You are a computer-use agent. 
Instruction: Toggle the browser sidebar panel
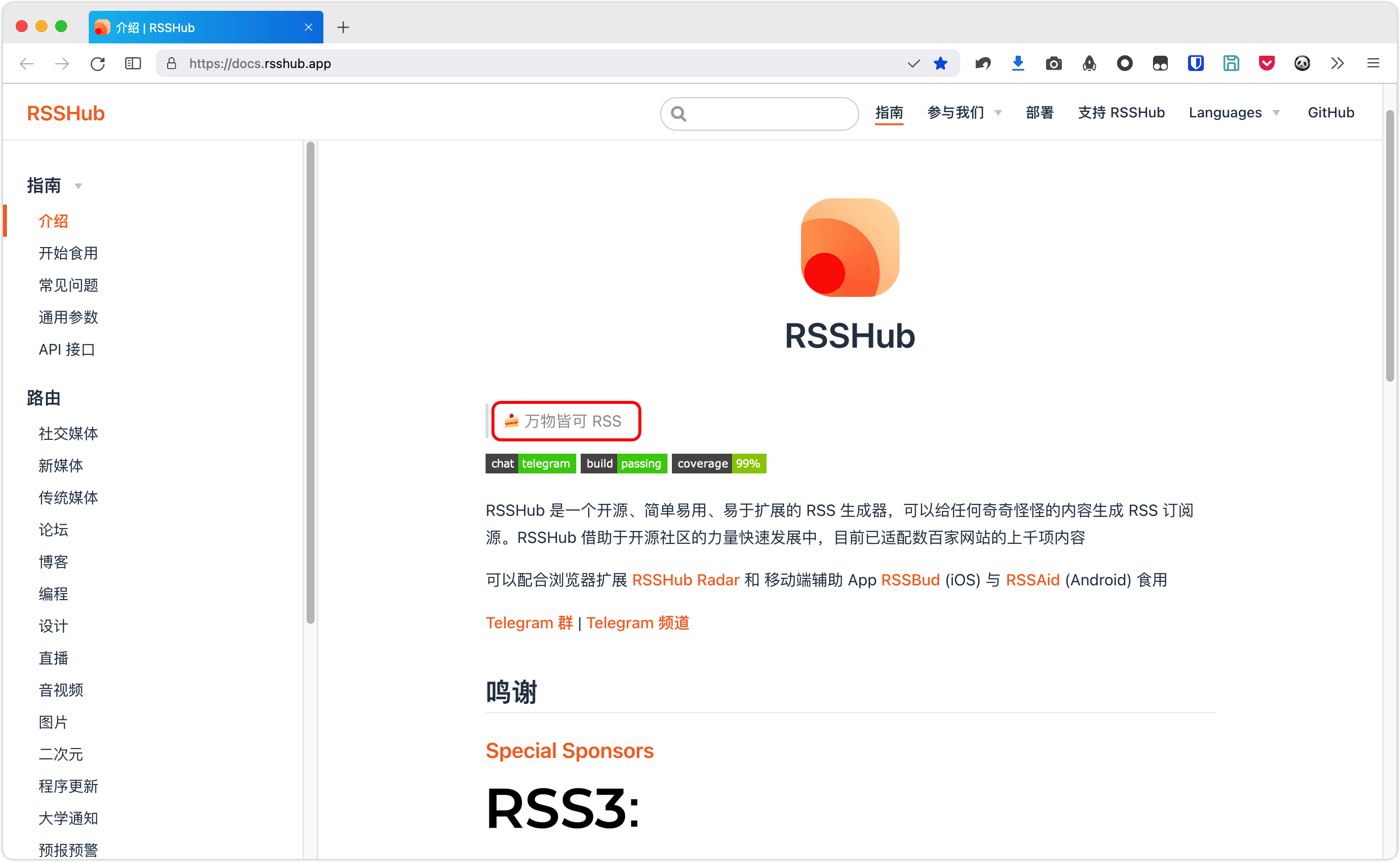click(x=133, y=62)
